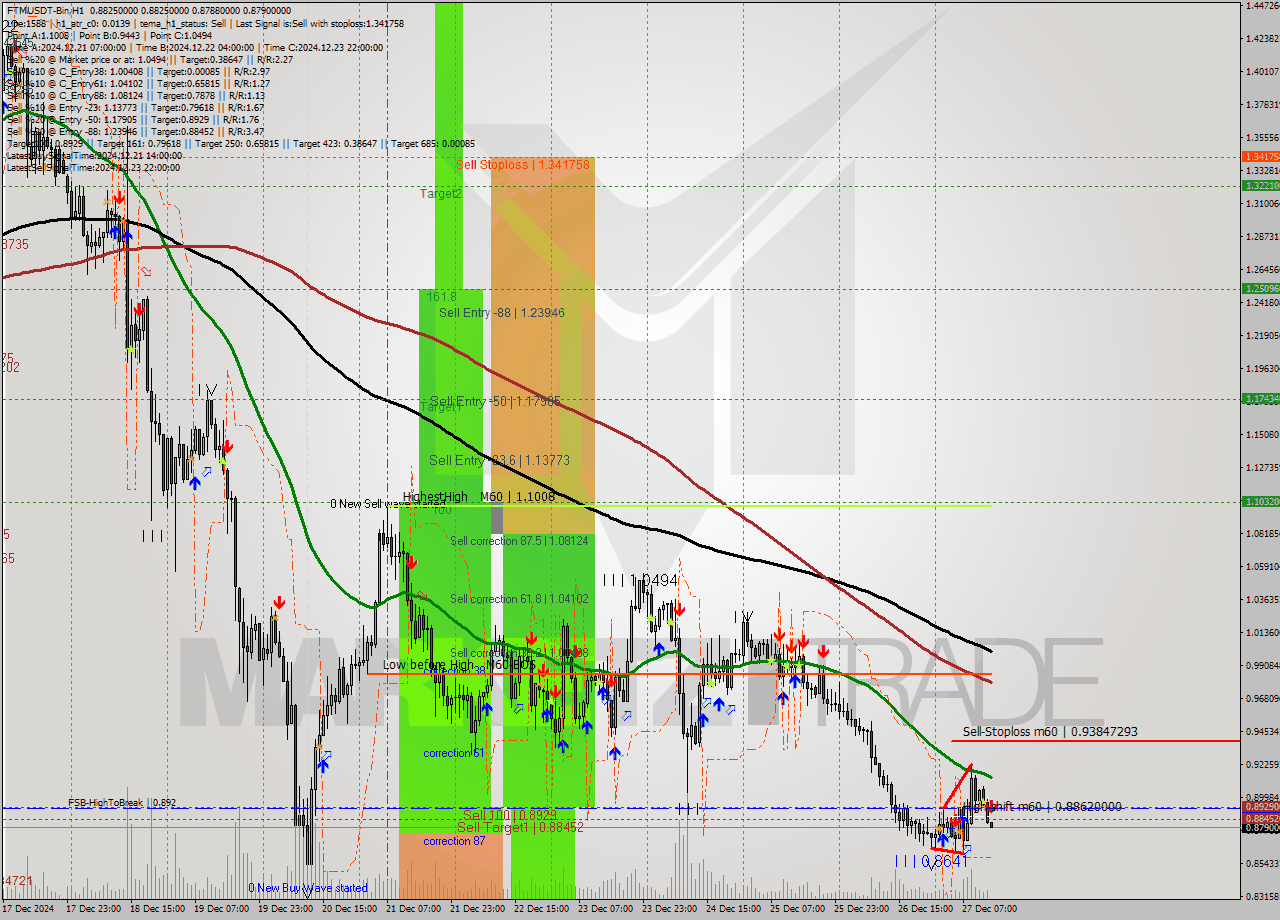The image size is (1280, 920).
Task: Click the green 1.10320 price tag on axis
Action: click(x=1260, y=501)
